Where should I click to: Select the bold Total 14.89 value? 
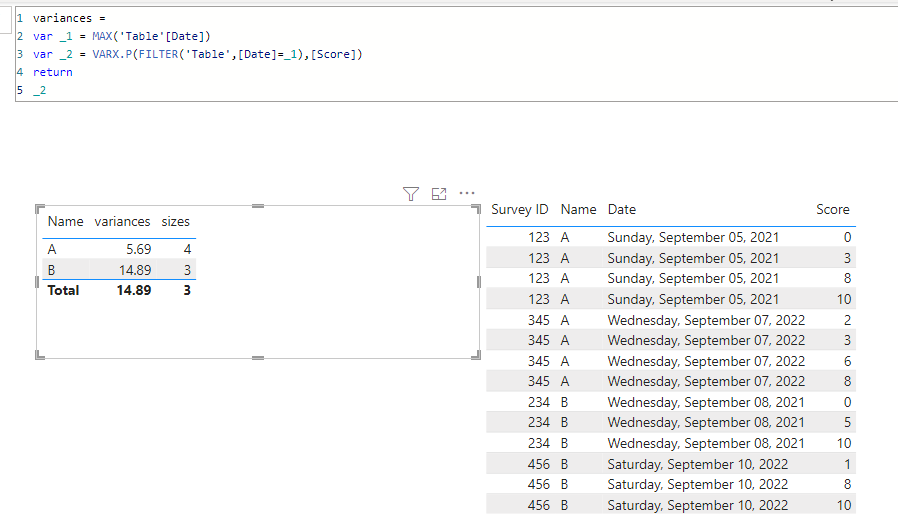[x=133, y=291]
